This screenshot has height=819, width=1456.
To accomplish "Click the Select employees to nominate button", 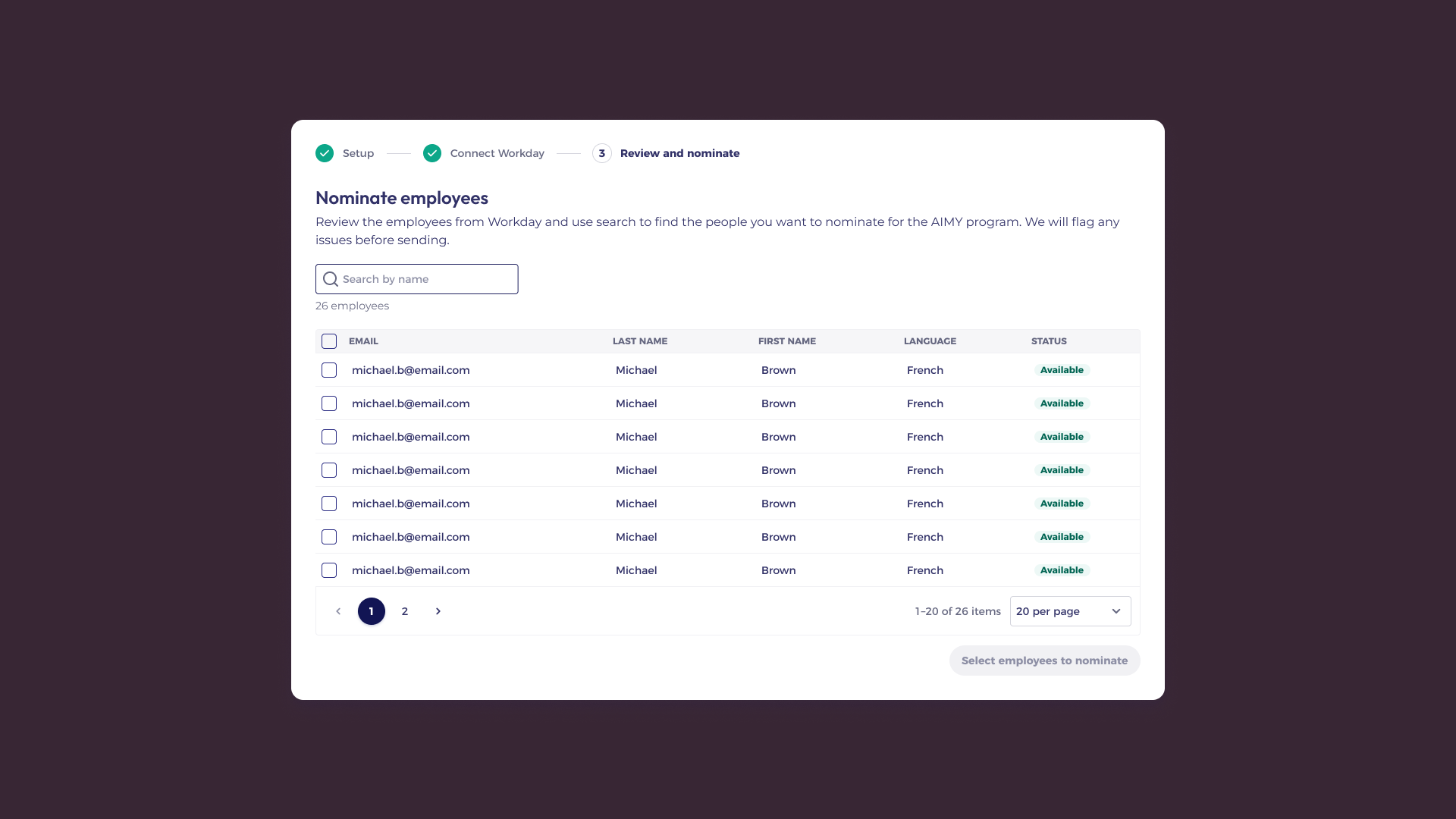I will click(x=1044, y=661).
